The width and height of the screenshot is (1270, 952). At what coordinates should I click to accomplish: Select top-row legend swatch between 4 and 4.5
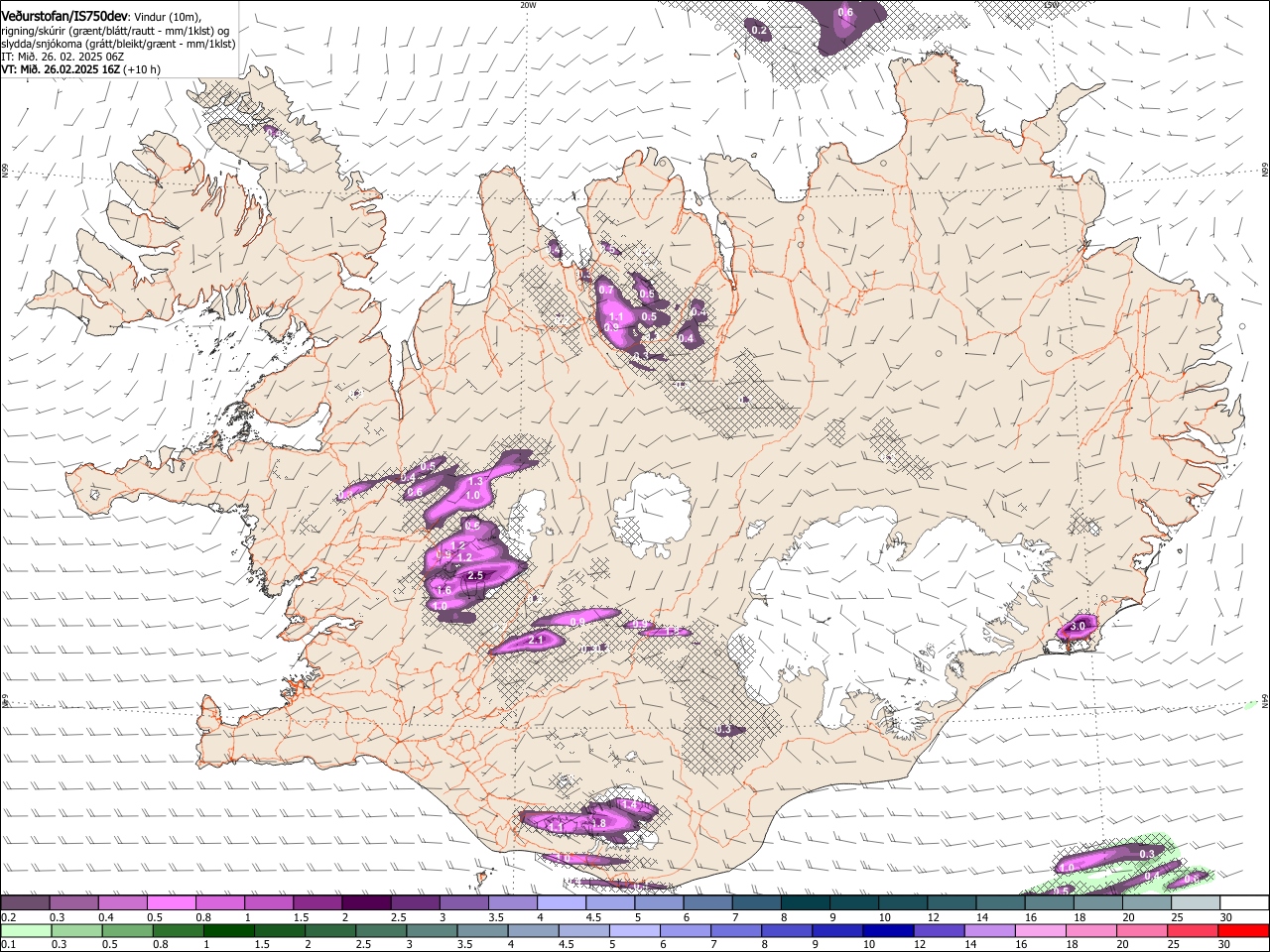562,903
